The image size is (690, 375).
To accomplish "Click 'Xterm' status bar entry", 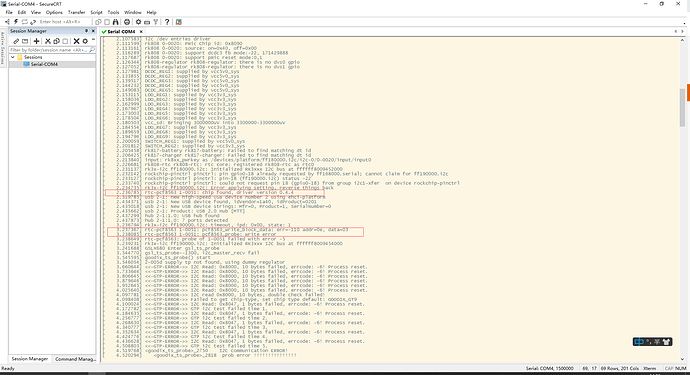I will tap(649, 368).
